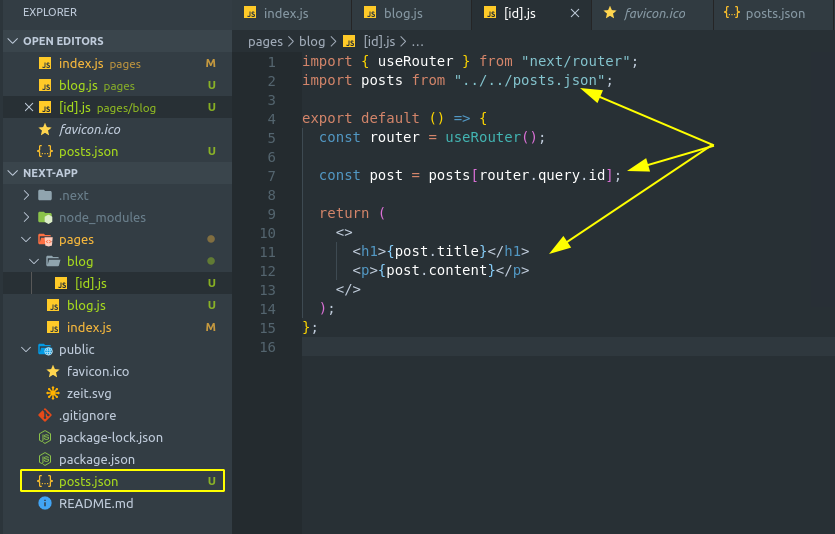This screenshot has width=835, height=534.
Task: Open blog.js pages in Open Editors
Action: pyautogui.click(x=117, y=85)
